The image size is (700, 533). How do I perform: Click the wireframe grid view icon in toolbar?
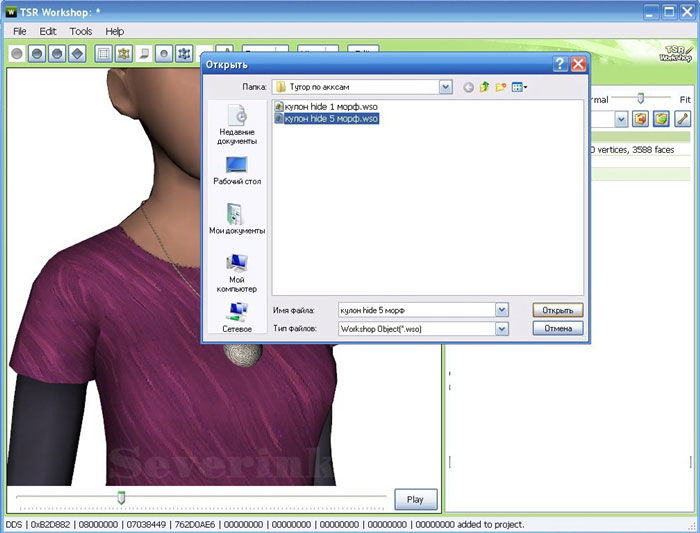104,54
